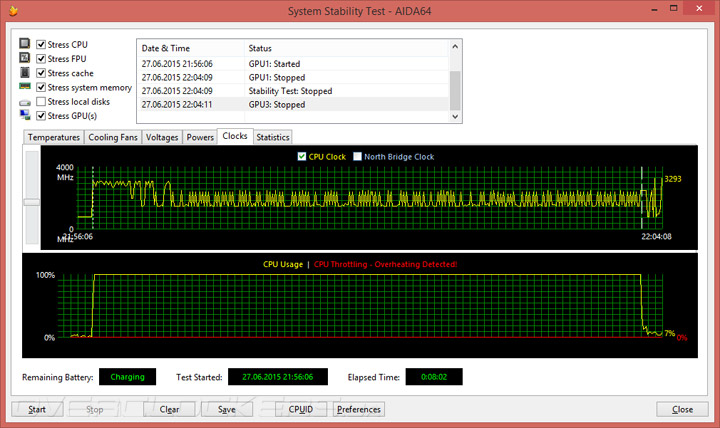Viewport: 720px width, 428px height.
Task: Switch to the Temperatures tab
Action: pyautogui.click(x=54, y=137)
